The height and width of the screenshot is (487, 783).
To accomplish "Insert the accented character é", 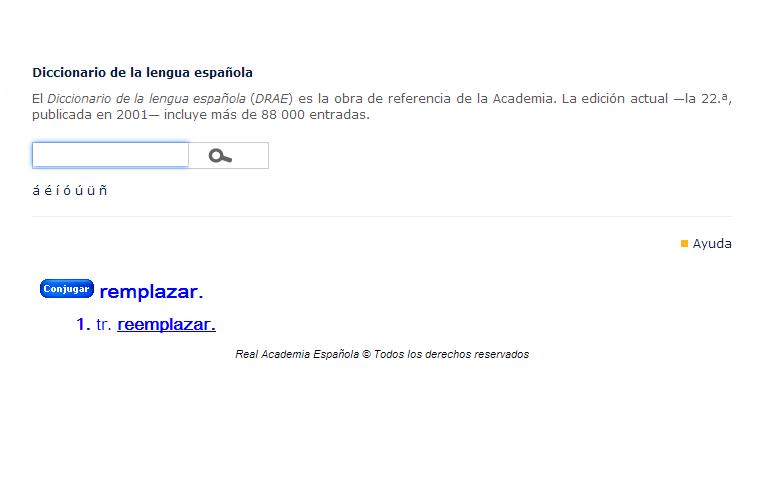I will coord(47,191).
